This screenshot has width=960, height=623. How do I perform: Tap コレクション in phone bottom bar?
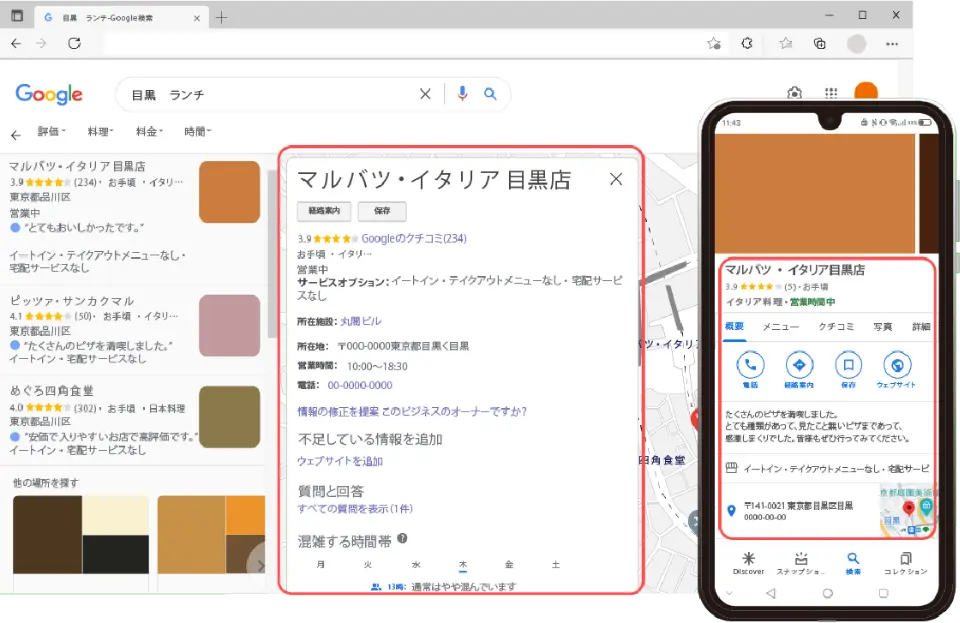point(906,563)
